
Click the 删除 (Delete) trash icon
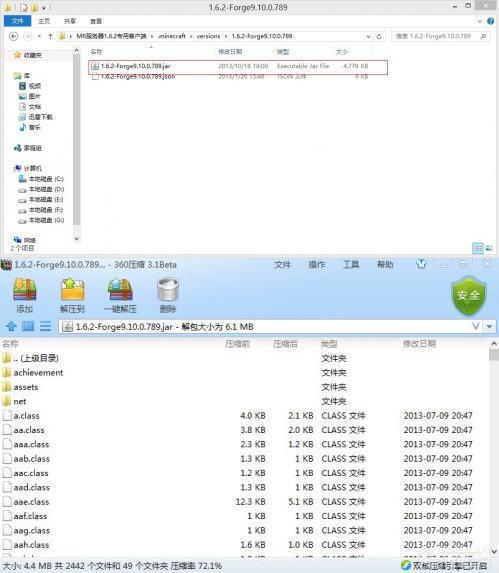click(x=168, y=295)
